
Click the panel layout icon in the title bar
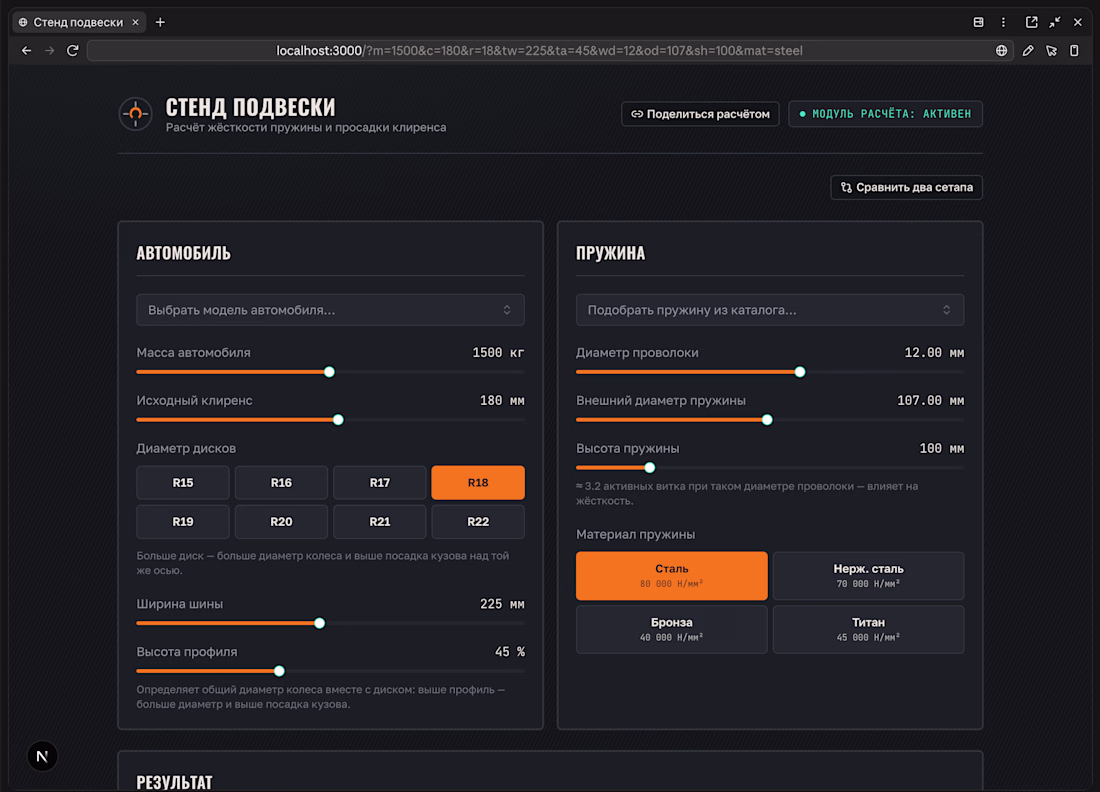point(979,22)
